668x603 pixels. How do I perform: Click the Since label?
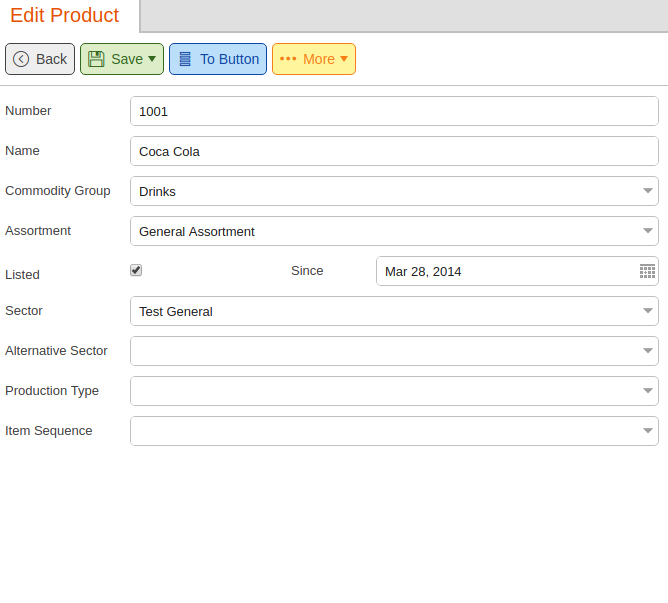[307, 271]
